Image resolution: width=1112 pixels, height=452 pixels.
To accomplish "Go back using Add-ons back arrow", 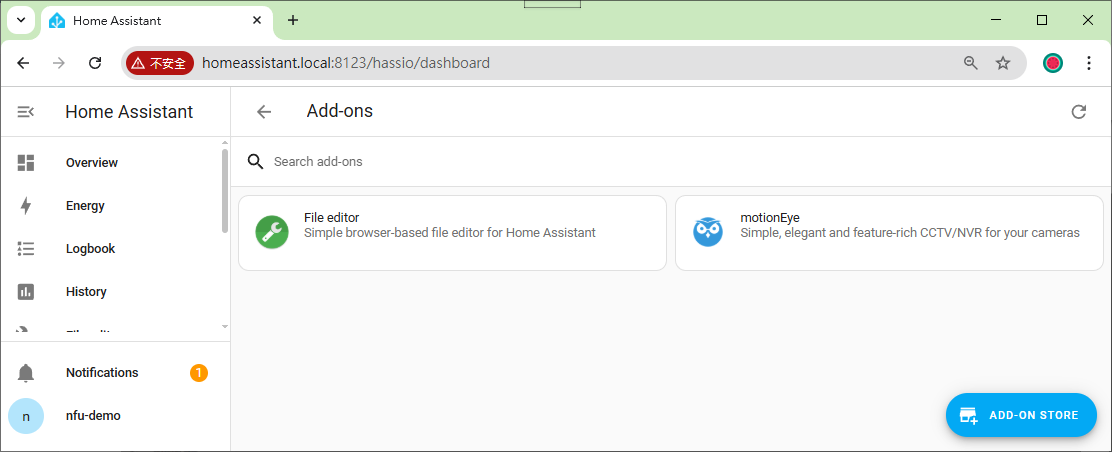I will (264, 111).
